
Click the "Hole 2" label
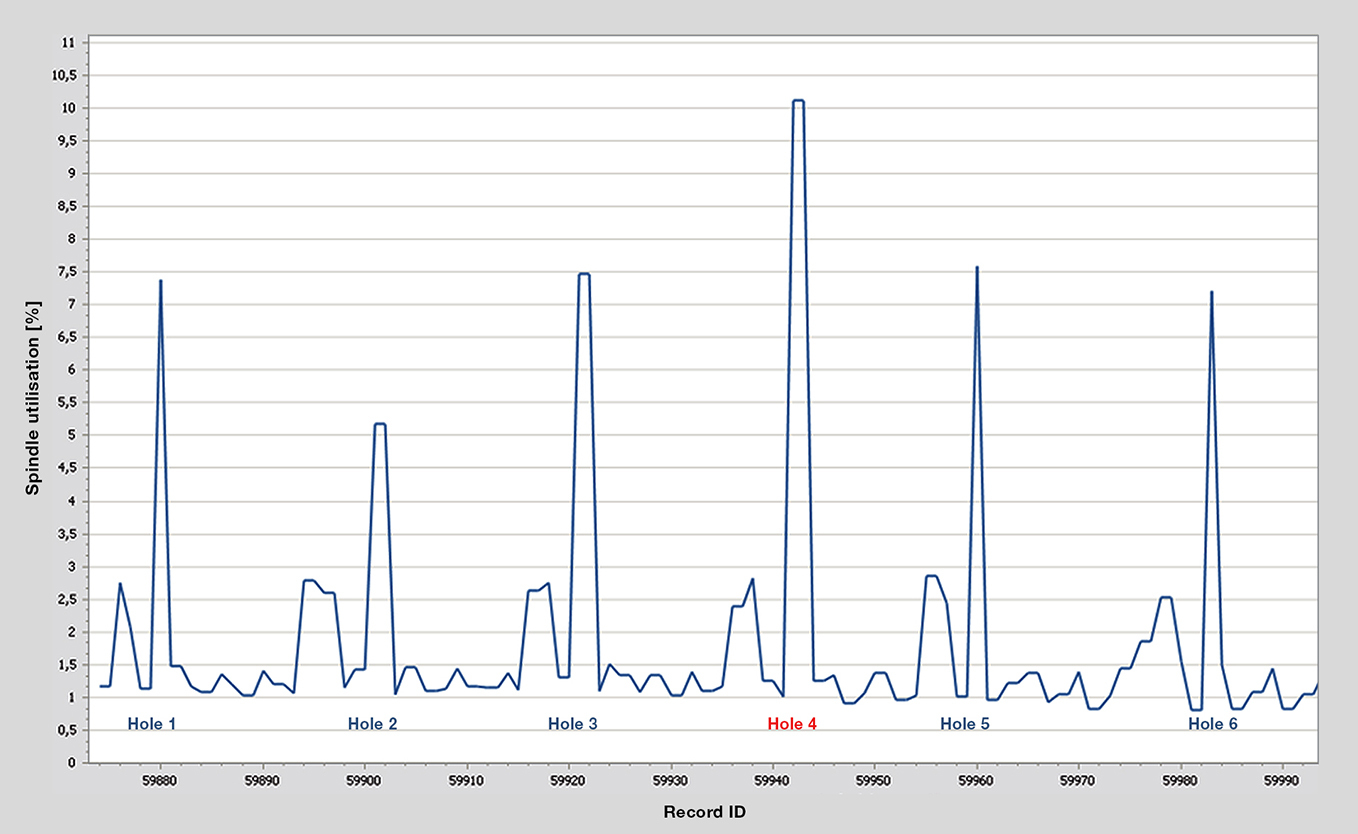click(x=372, y=723)
